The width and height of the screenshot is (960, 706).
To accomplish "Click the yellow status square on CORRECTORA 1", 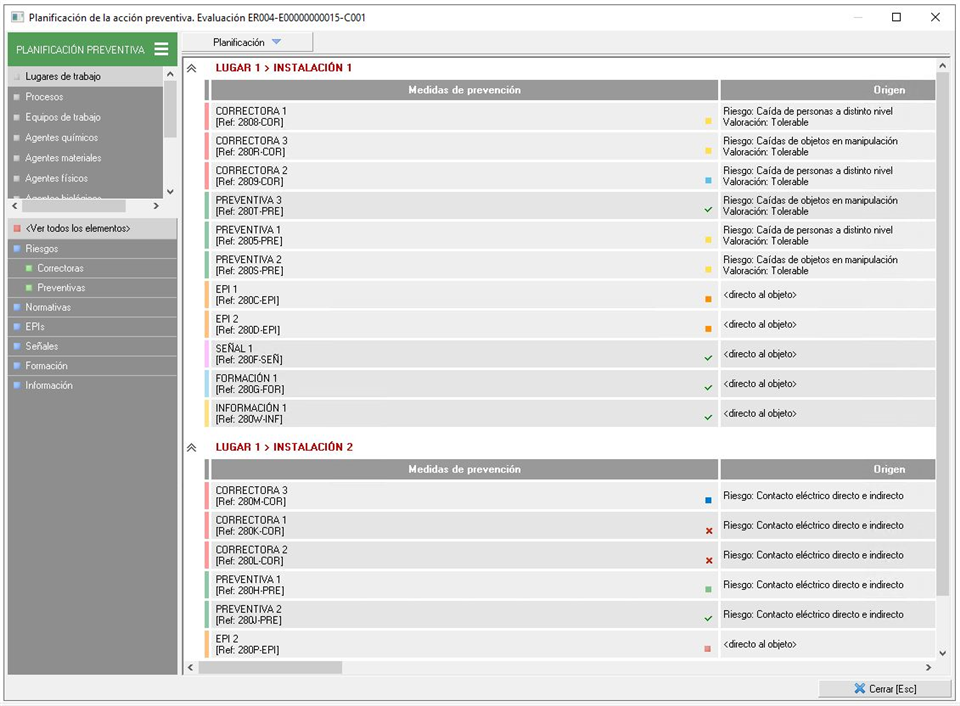I will tap(708, 121).
